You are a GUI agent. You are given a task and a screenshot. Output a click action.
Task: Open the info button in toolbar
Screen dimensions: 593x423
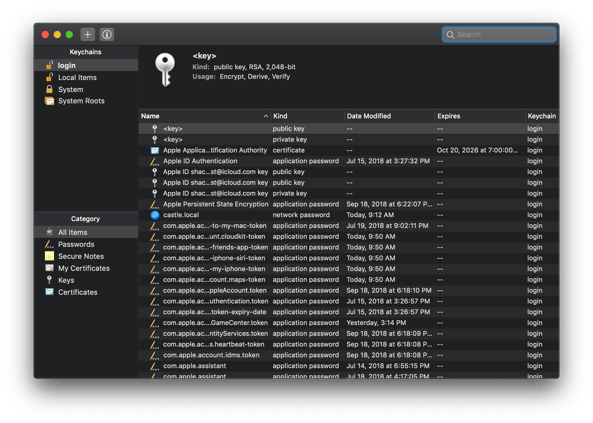(107, 34)
